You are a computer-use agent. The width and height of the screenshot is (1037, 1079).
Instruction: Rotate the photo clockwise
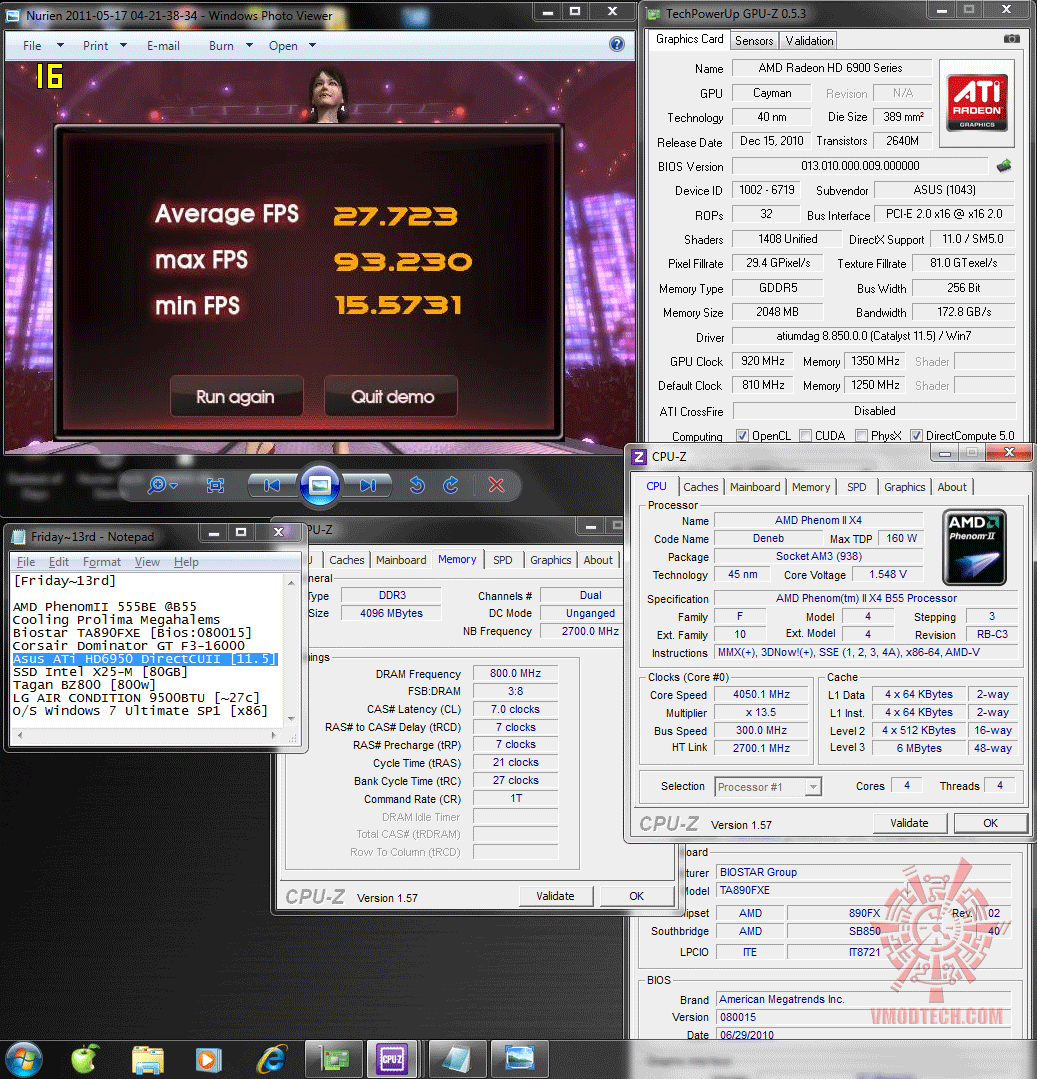451,485
